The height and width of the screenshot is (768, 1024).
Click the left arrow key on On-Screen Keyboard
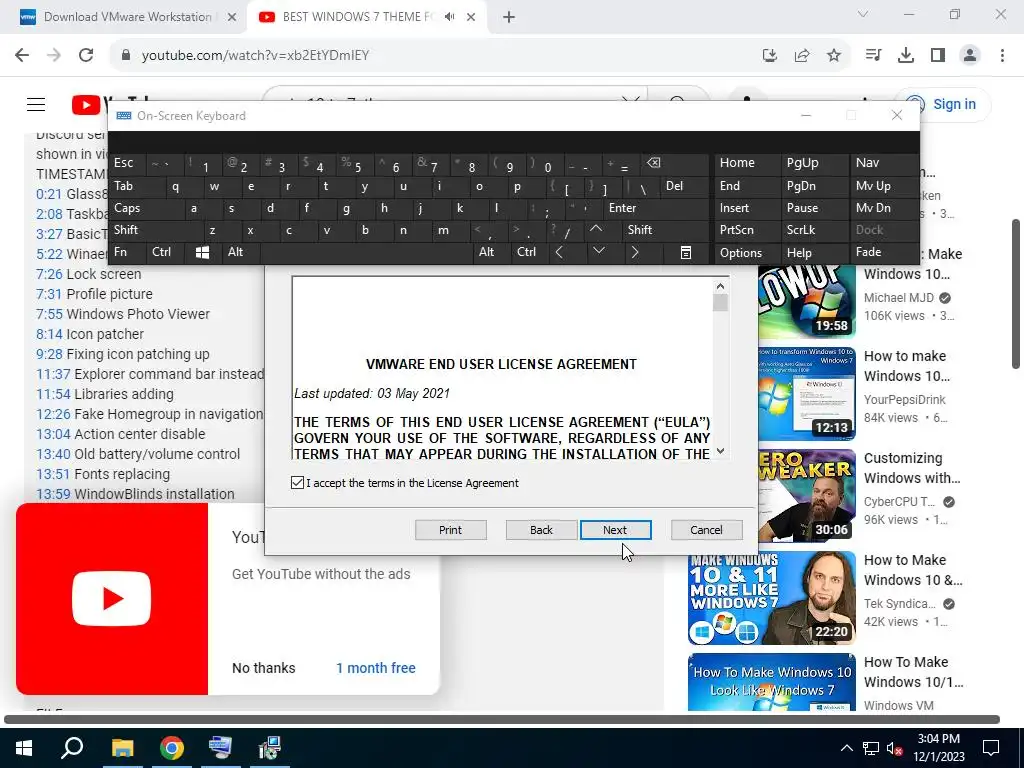(x=559, y=253)
